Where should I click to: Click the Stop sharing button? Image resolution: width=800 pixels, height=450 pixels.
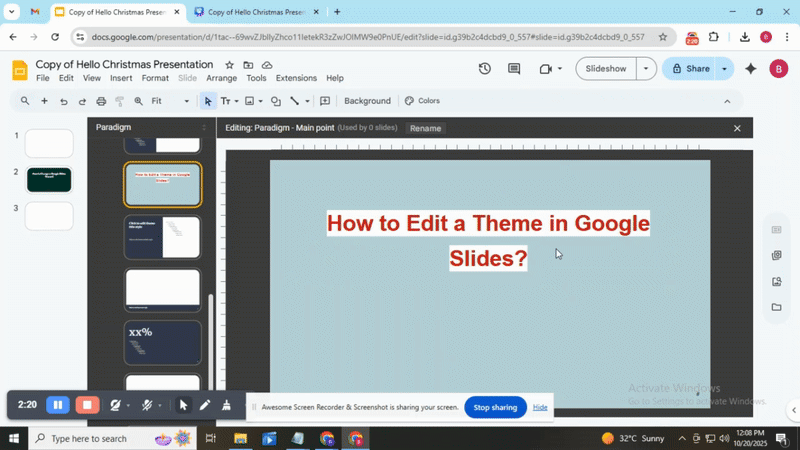tap(495, 407)
